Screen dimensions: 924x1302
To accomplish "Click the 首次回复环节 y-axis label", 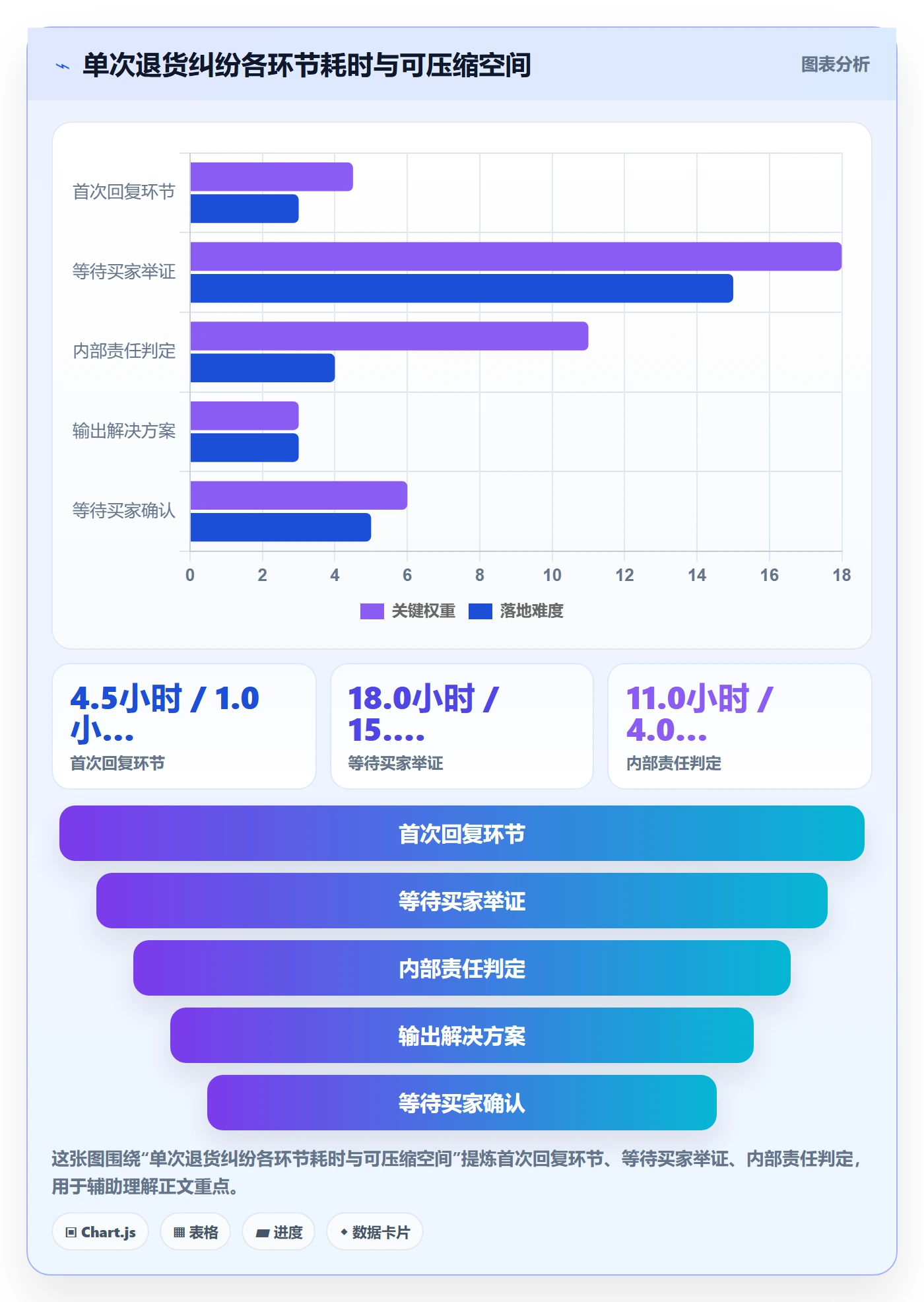I will [x=124, y=192].
